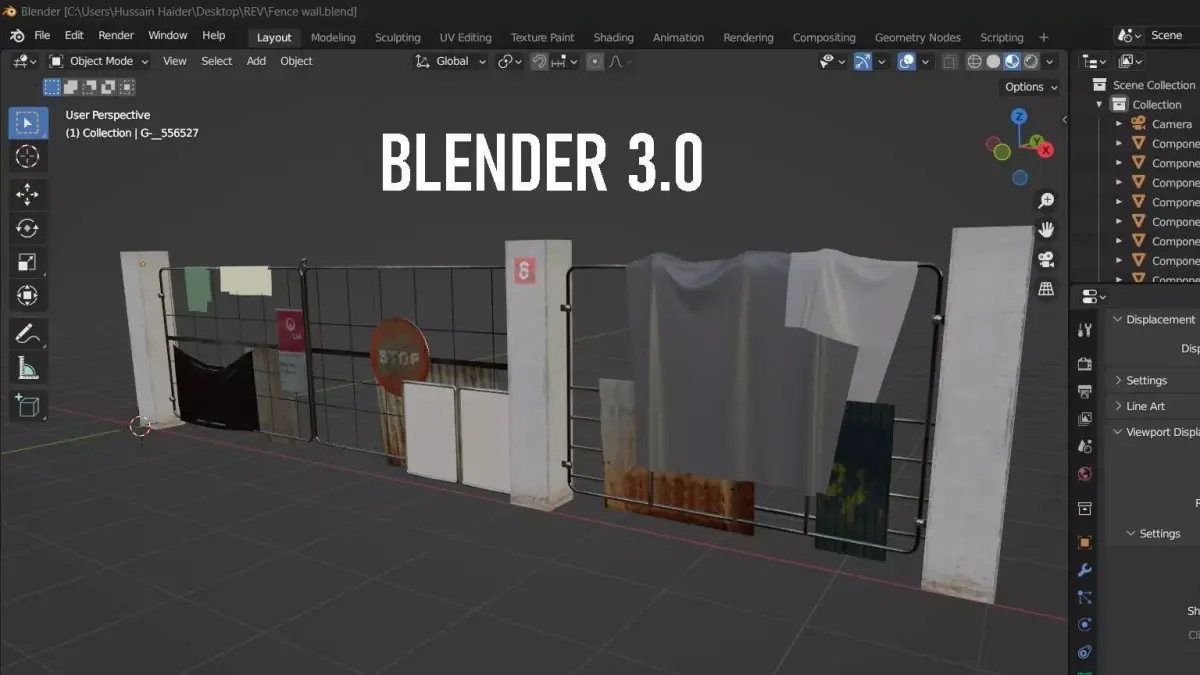Viewport: 1200px width, 675px height.
Task: Click the blue Z axis gizmo
Action: (1019, 117)
